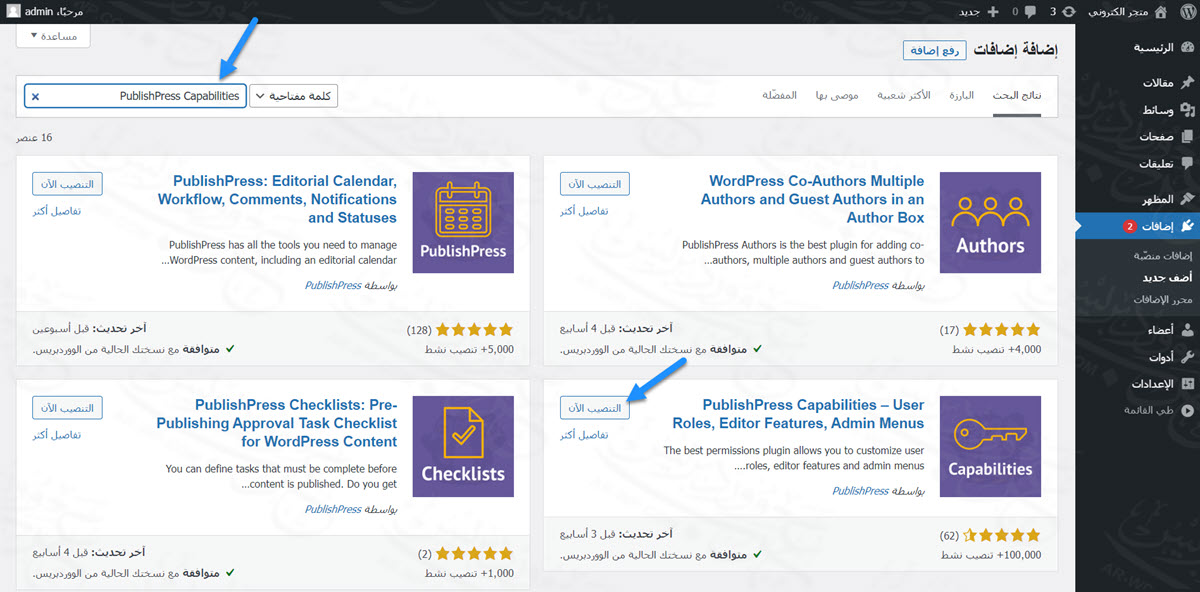Viewport: 1200px width, 592px height.
Task: Click the comments bubble icon in admin bar
Action: [1029, 12]
